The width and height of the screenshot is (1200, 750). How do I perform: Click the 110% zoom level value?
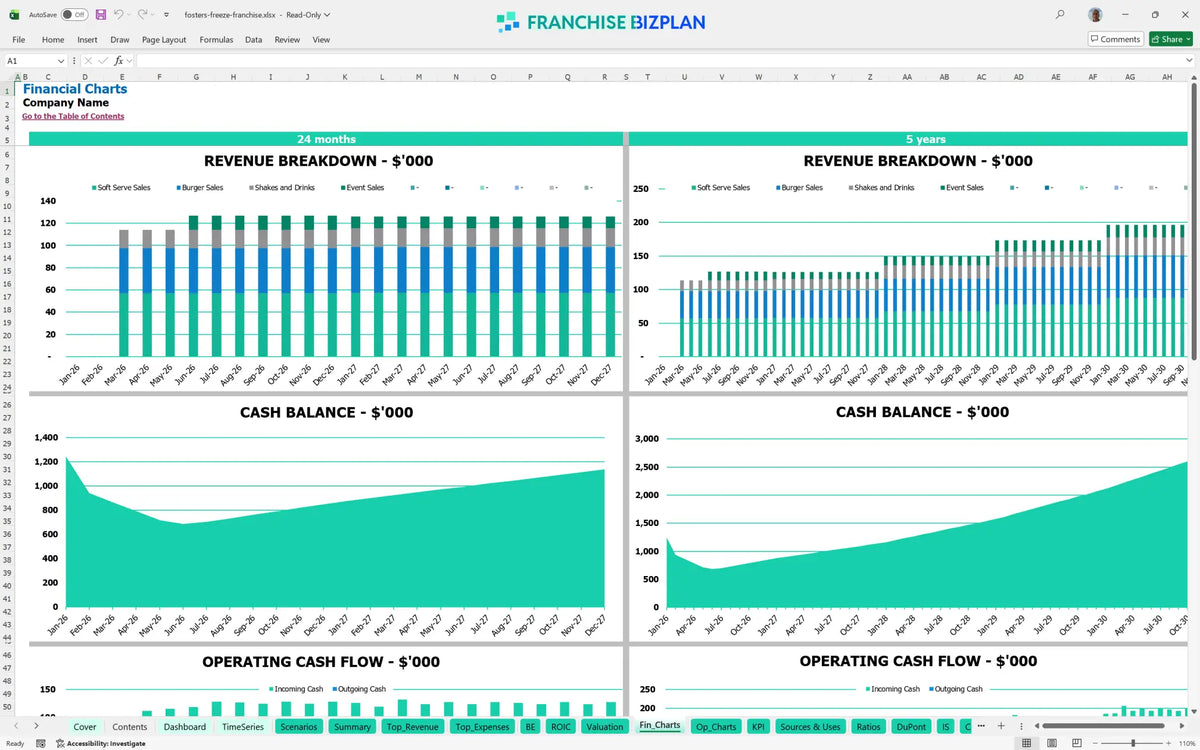(1187, 743)
